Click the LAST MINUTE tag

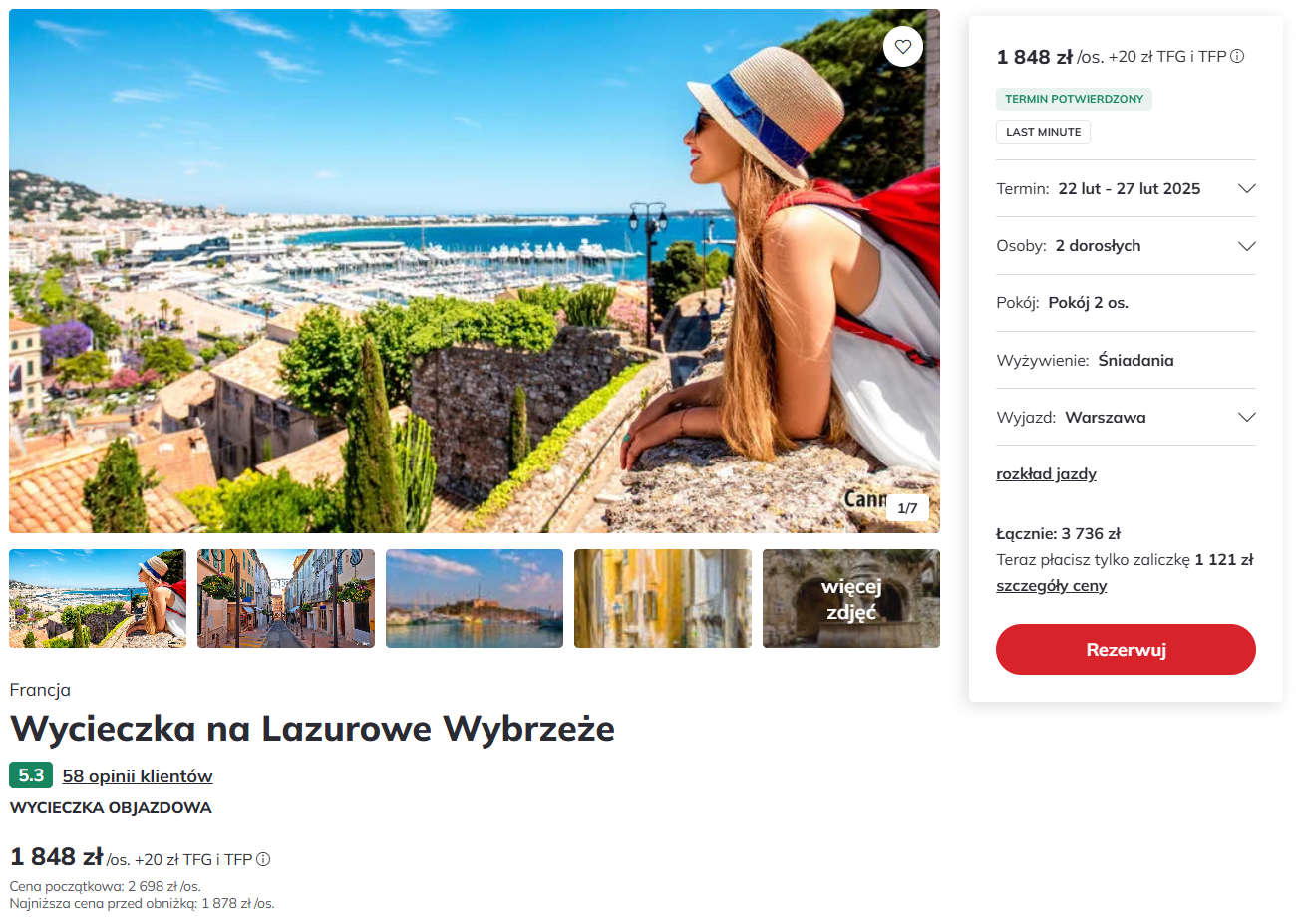pos(1043,132)
